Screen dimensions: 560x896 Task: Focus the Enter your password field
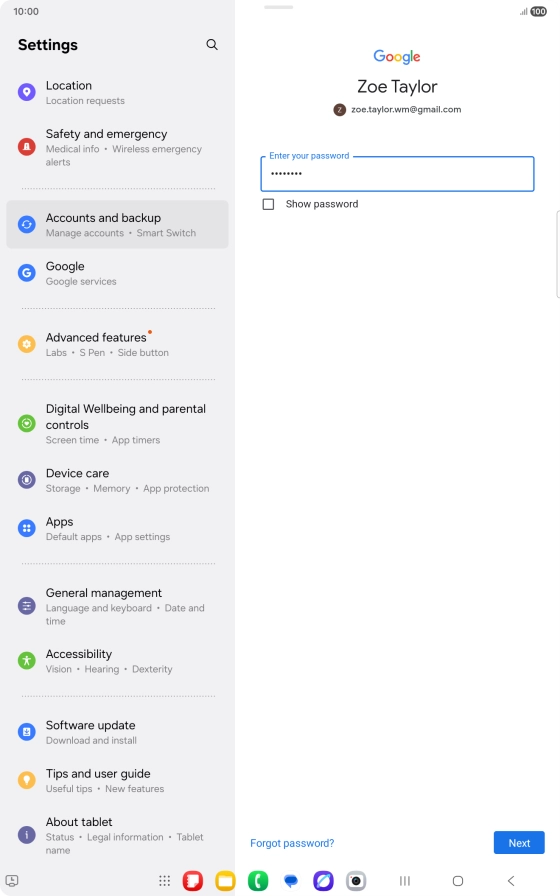point(397,174)
